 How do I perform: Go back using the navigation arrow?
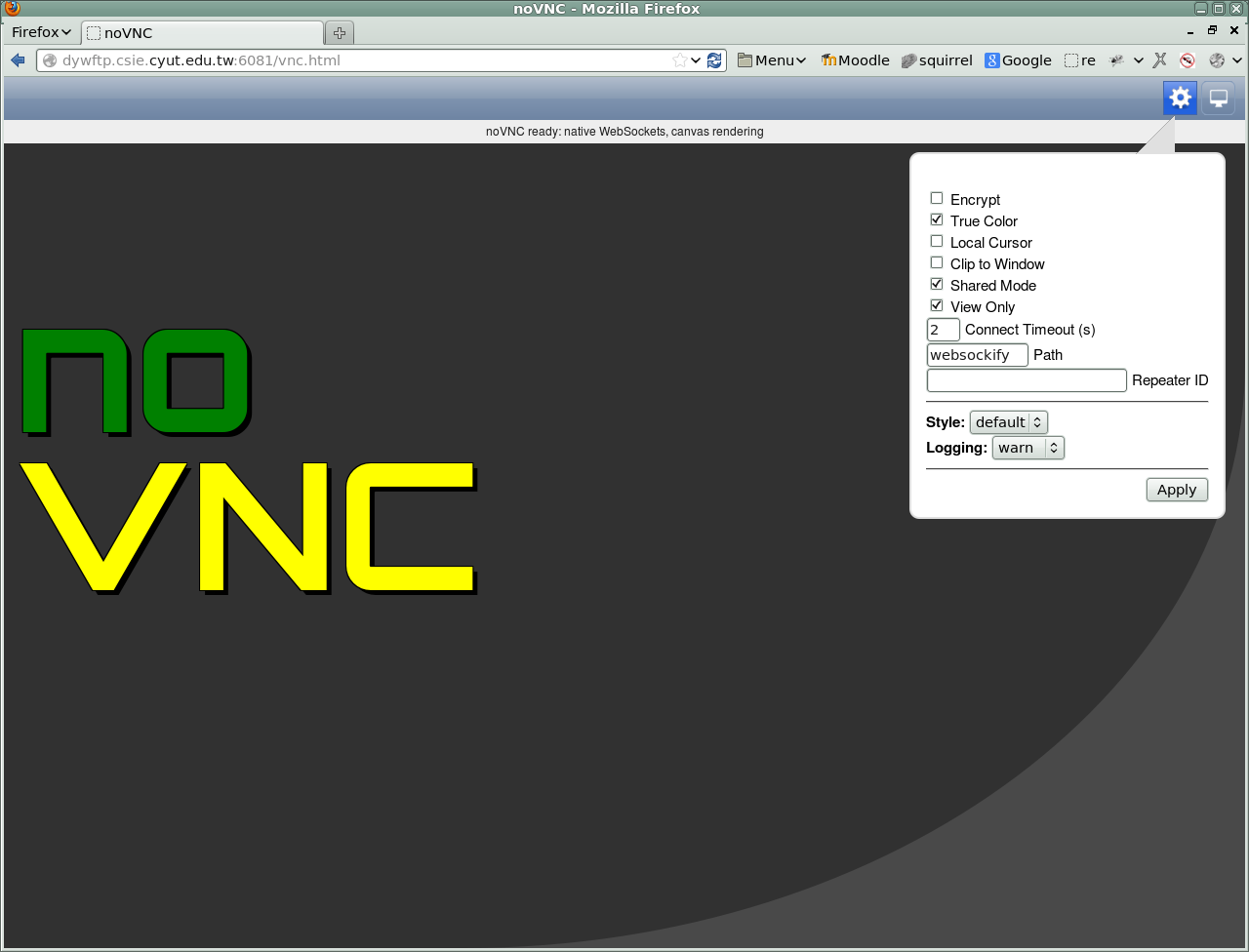pyautogui.click(x=18, y=59)
